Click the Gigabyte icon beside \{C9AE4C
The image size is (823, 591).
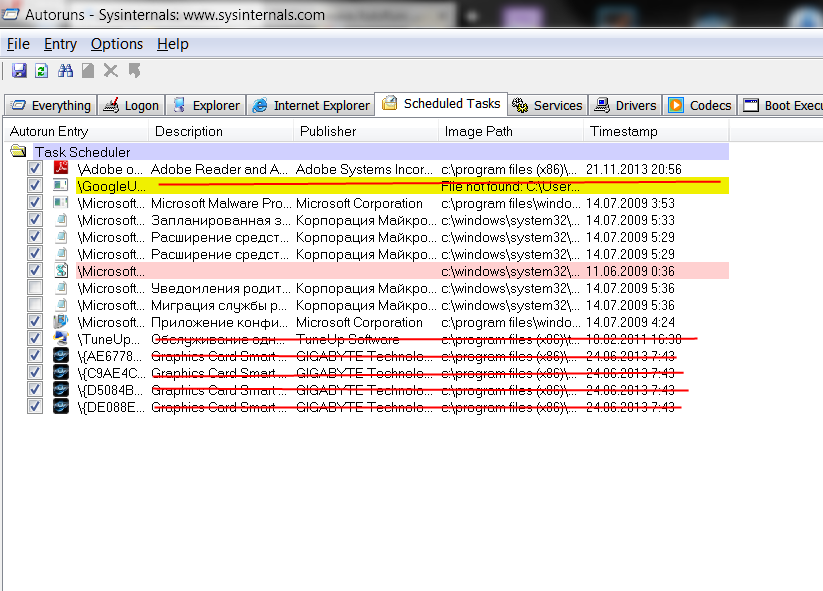click(61, 373)
